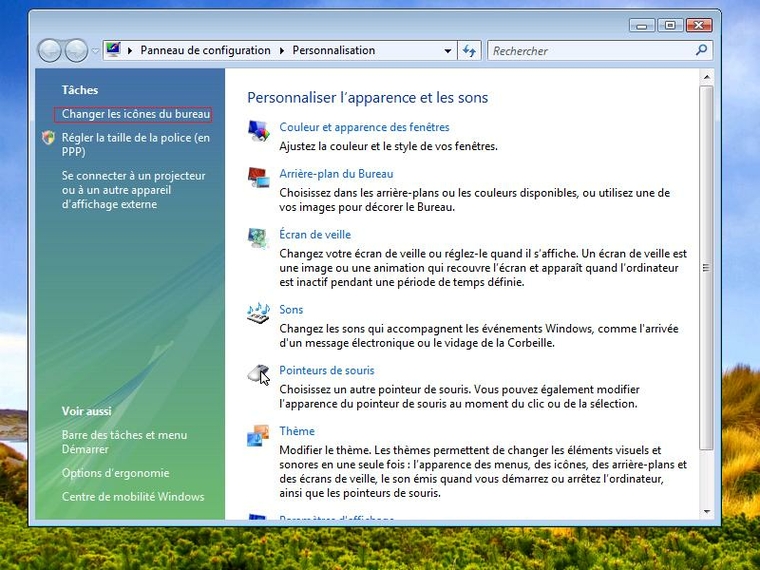Viewport: 760px width, 570px height.
Task: Minimize the Personnalisation window
Action: pyautogui.click(x=642, y=25)
